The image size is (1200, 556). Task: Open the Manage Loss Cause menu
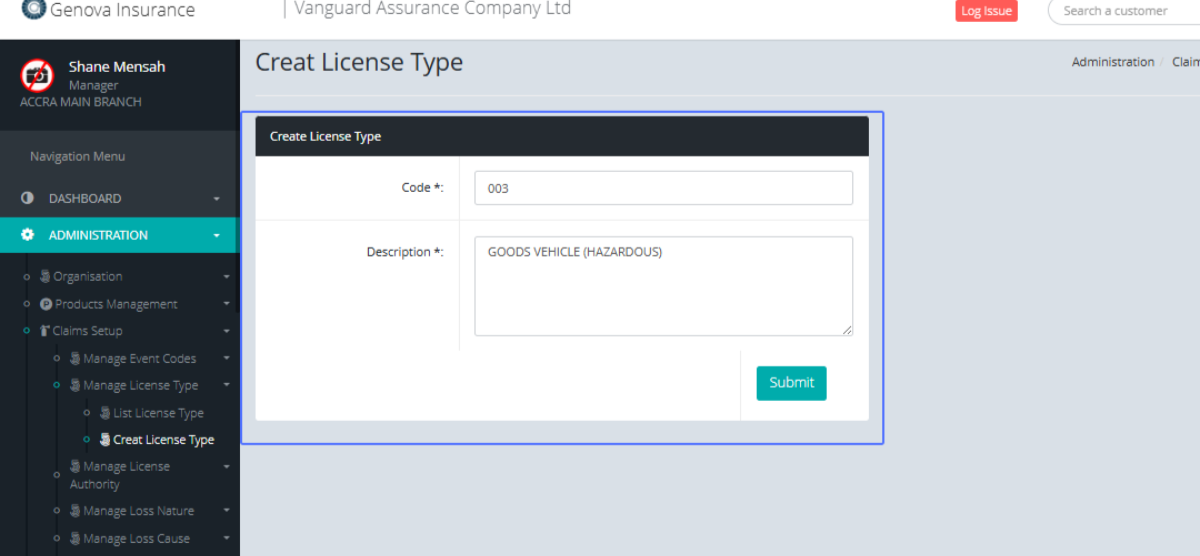[x=138, y=538]
